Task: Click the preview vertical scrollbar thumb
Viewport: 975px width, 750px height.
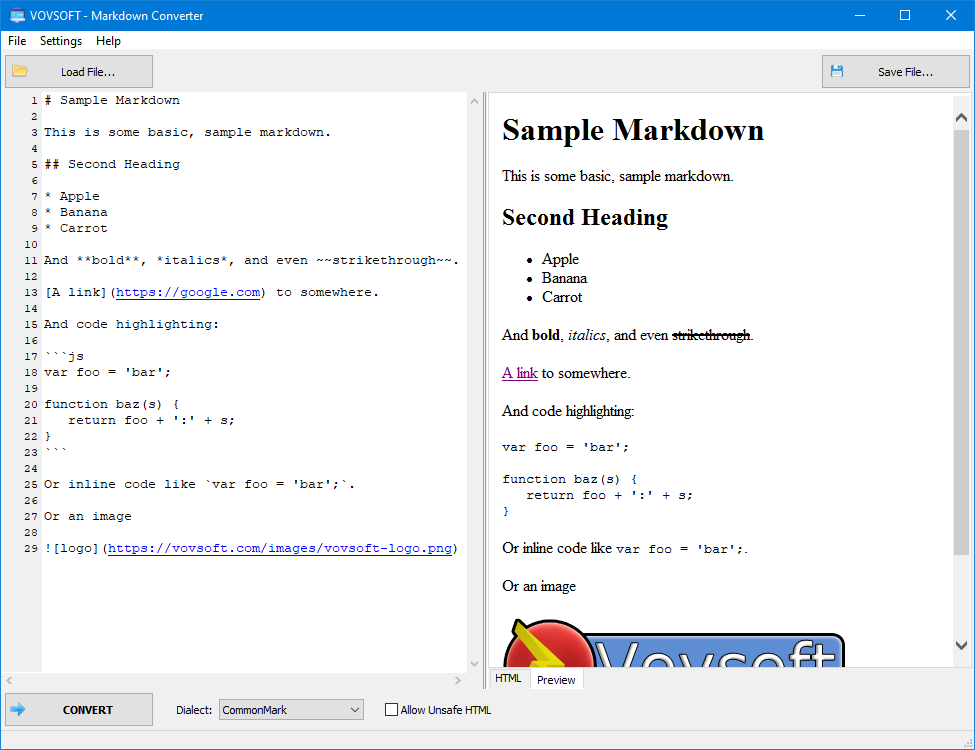Action: [961, 342]
